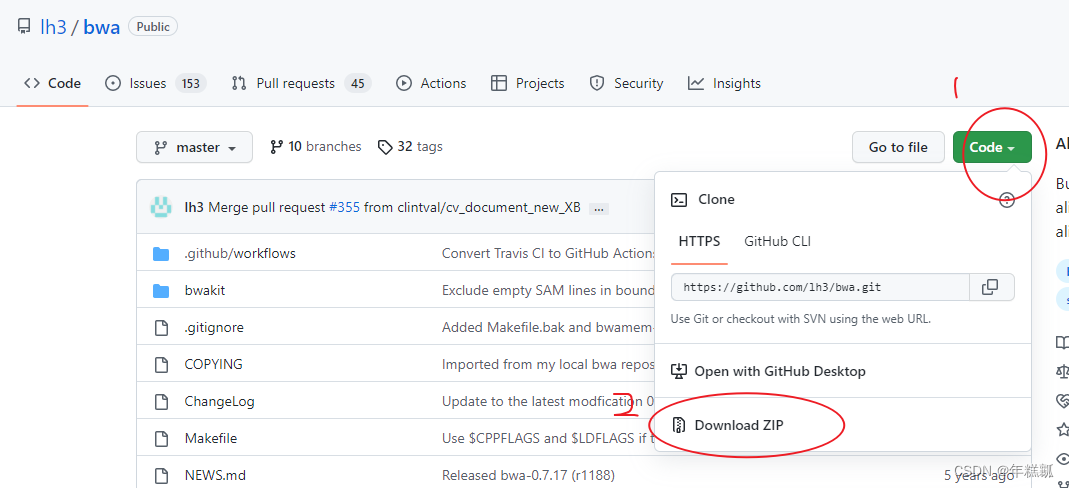1069x488 pixels.
Task: Open commit 'Use $CPPFLAGS and $LDFLAGS'
Action: click(x=548, y=438)
